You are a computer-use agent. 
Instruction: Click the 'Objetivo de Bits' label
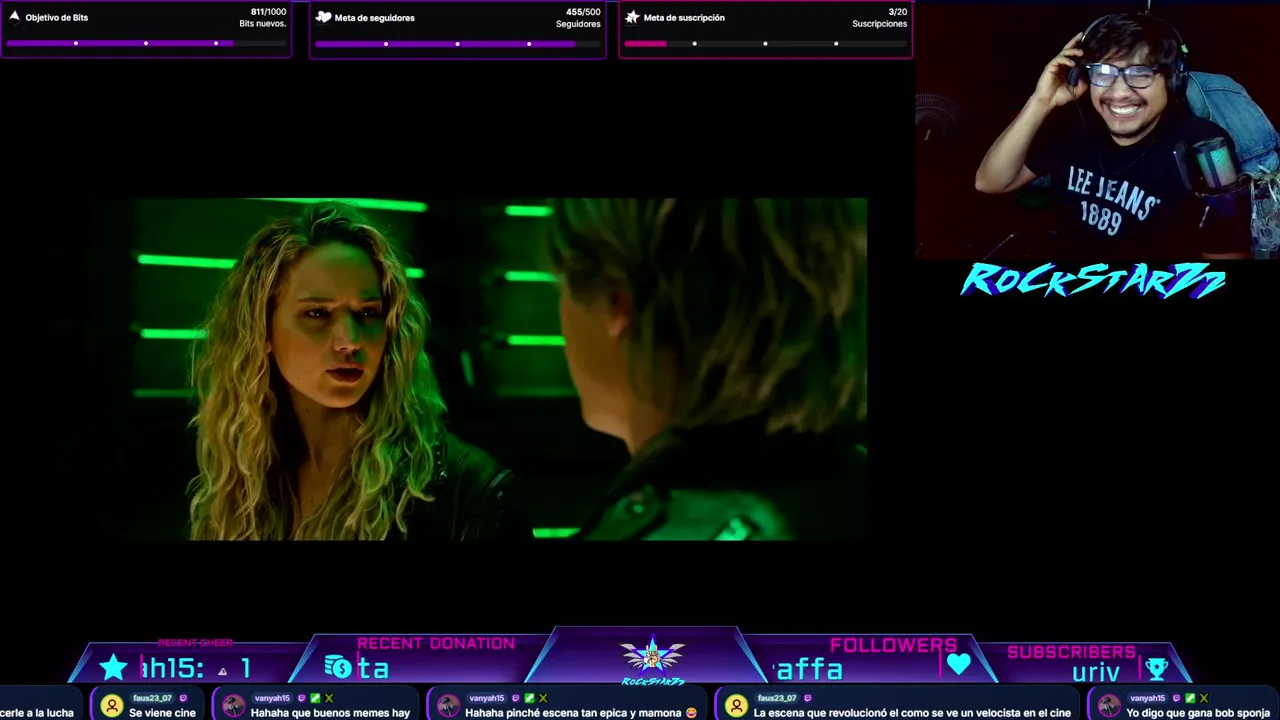point(57,17)
